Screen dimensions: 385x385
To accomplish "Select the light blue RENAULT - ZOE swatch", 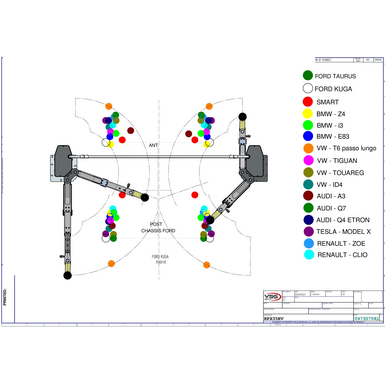I will 309,243.
